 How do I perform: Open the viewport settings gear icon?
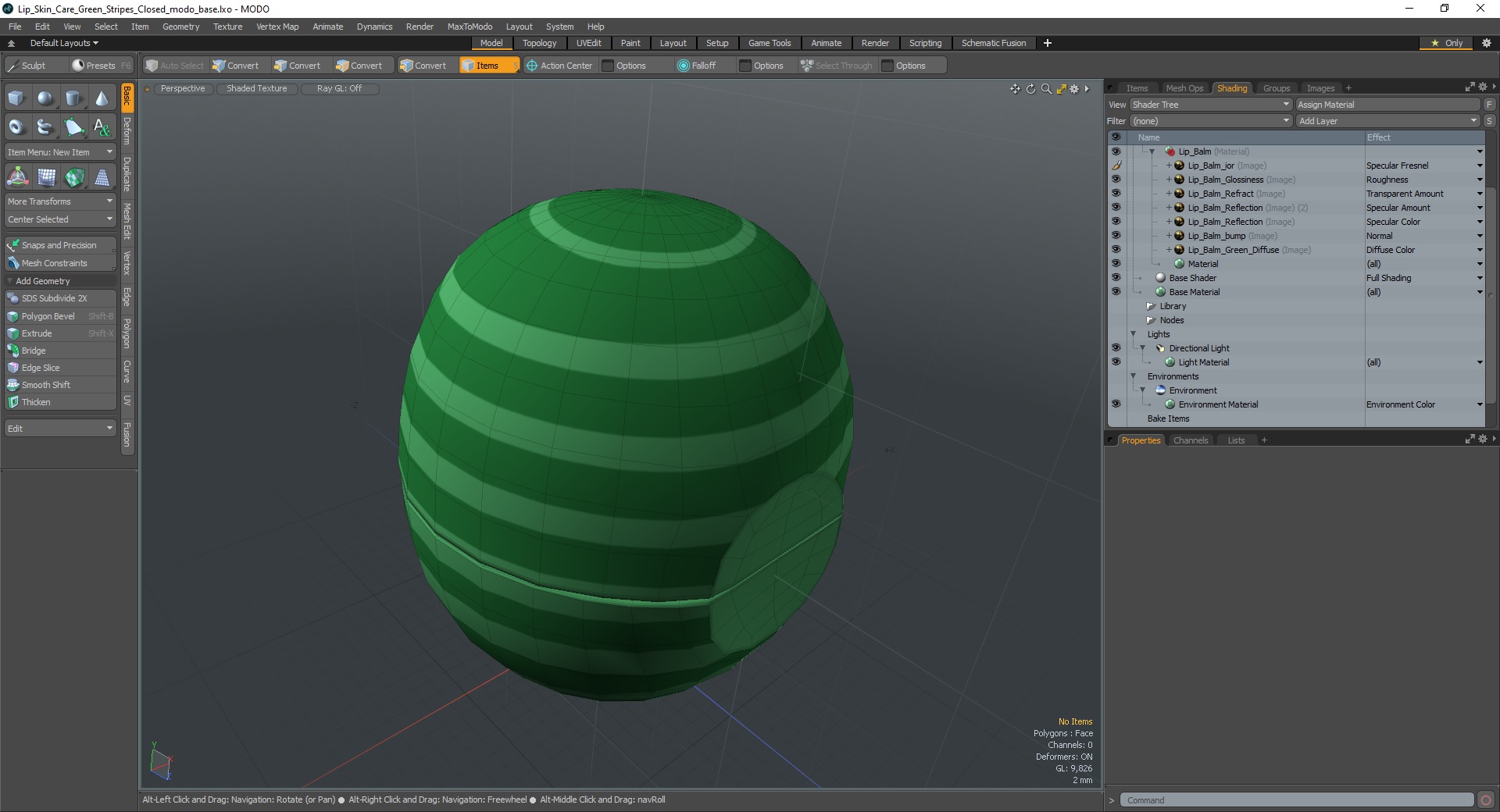[1074, 89]
